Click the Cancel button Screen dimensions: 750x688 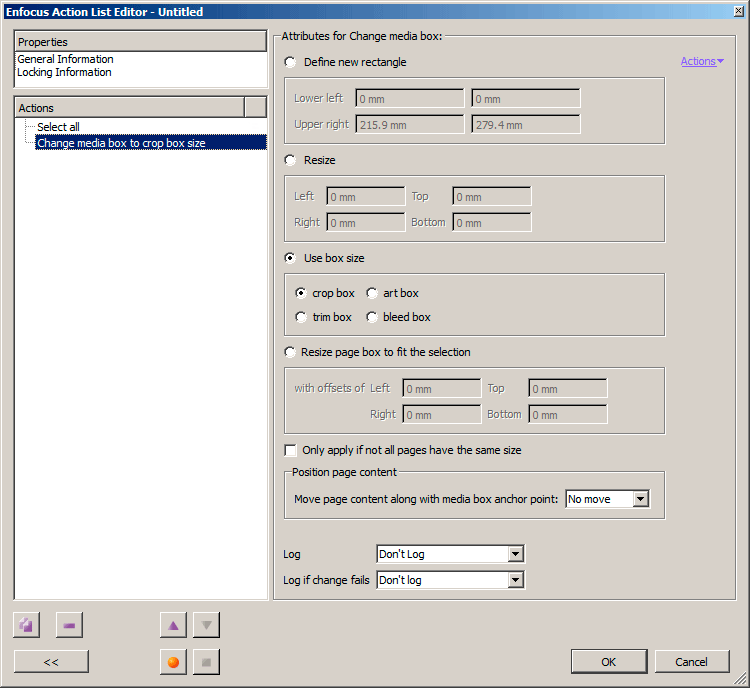692,662
